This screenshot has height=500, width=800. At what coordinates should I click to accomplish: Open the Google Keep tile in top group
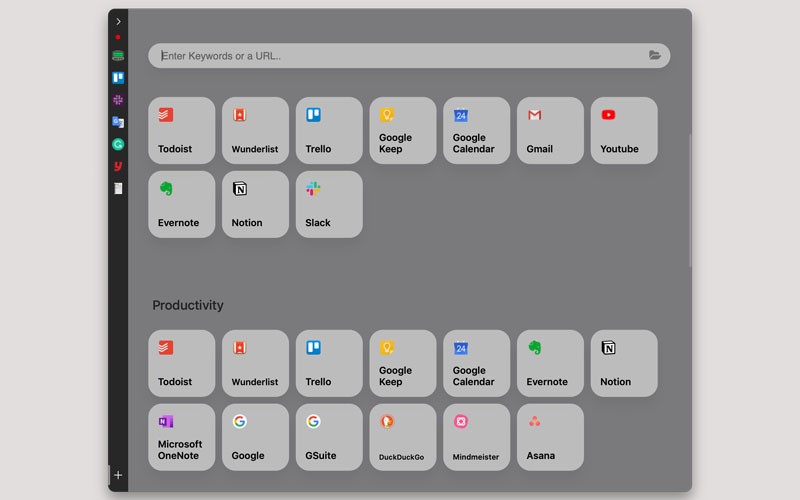[x=403, y=131]
